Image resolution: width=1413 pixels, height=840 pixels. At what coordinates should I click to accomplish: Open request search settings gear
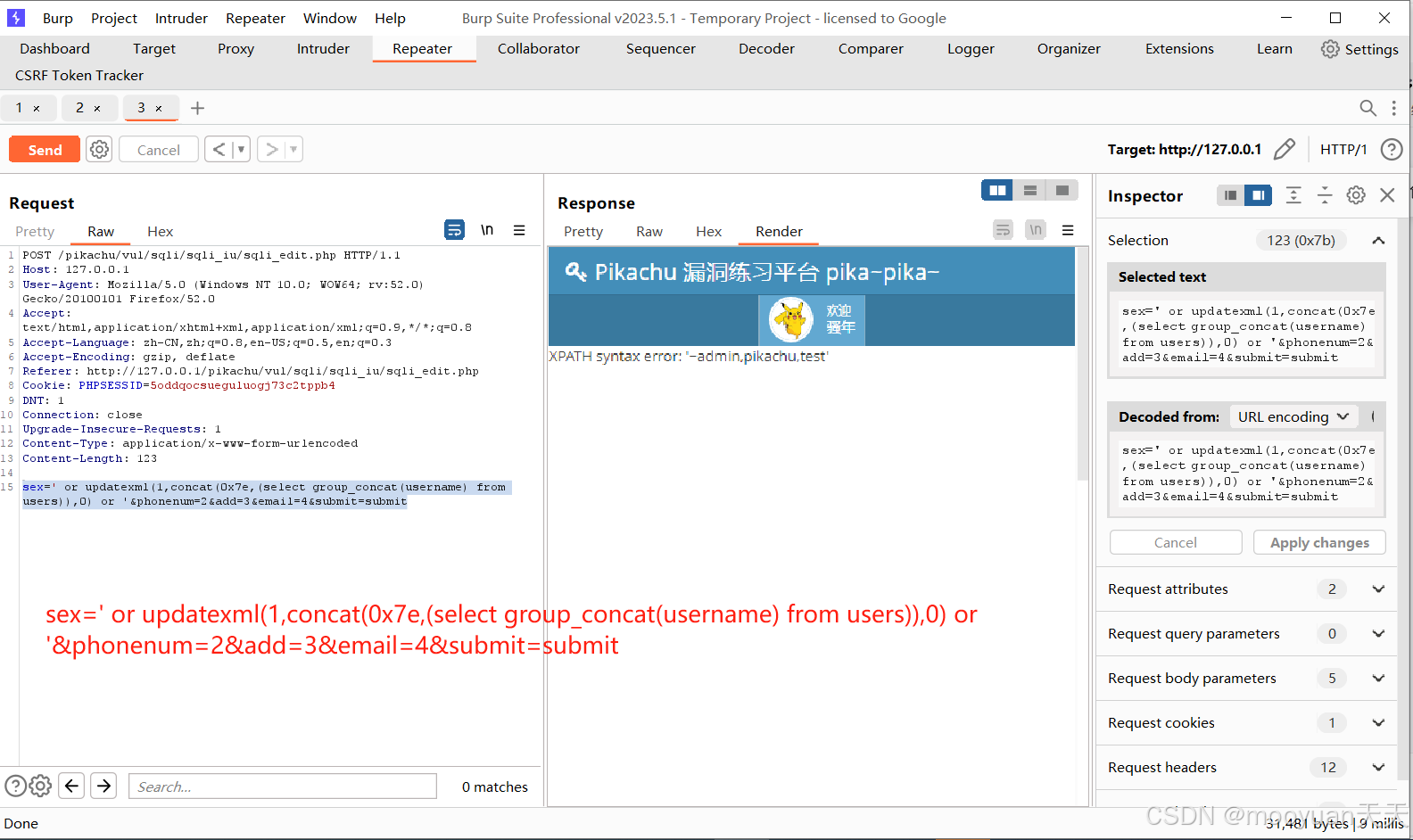click(40, 786)
